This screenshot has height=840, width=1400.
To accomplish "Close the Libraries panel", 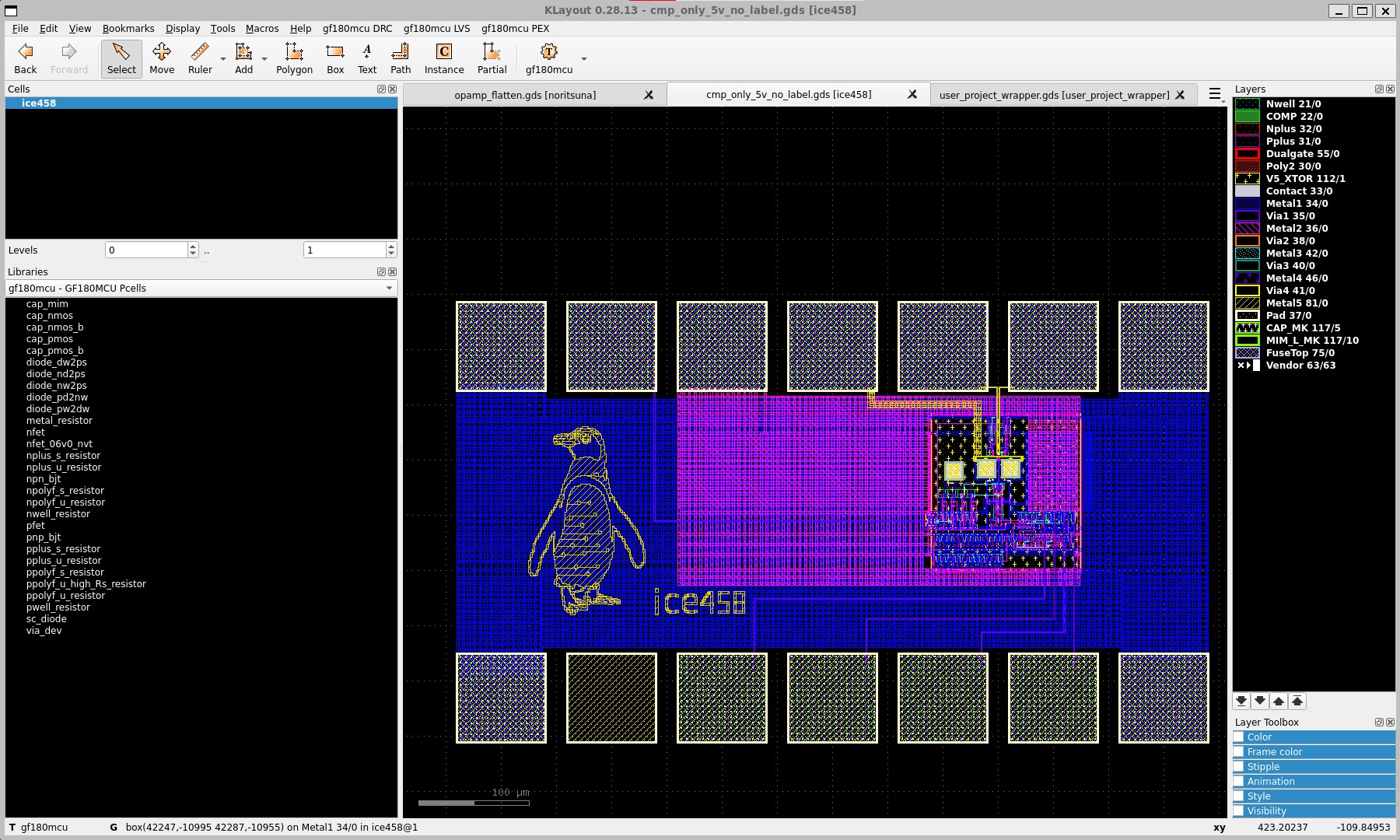I will [x=392, y=271].
